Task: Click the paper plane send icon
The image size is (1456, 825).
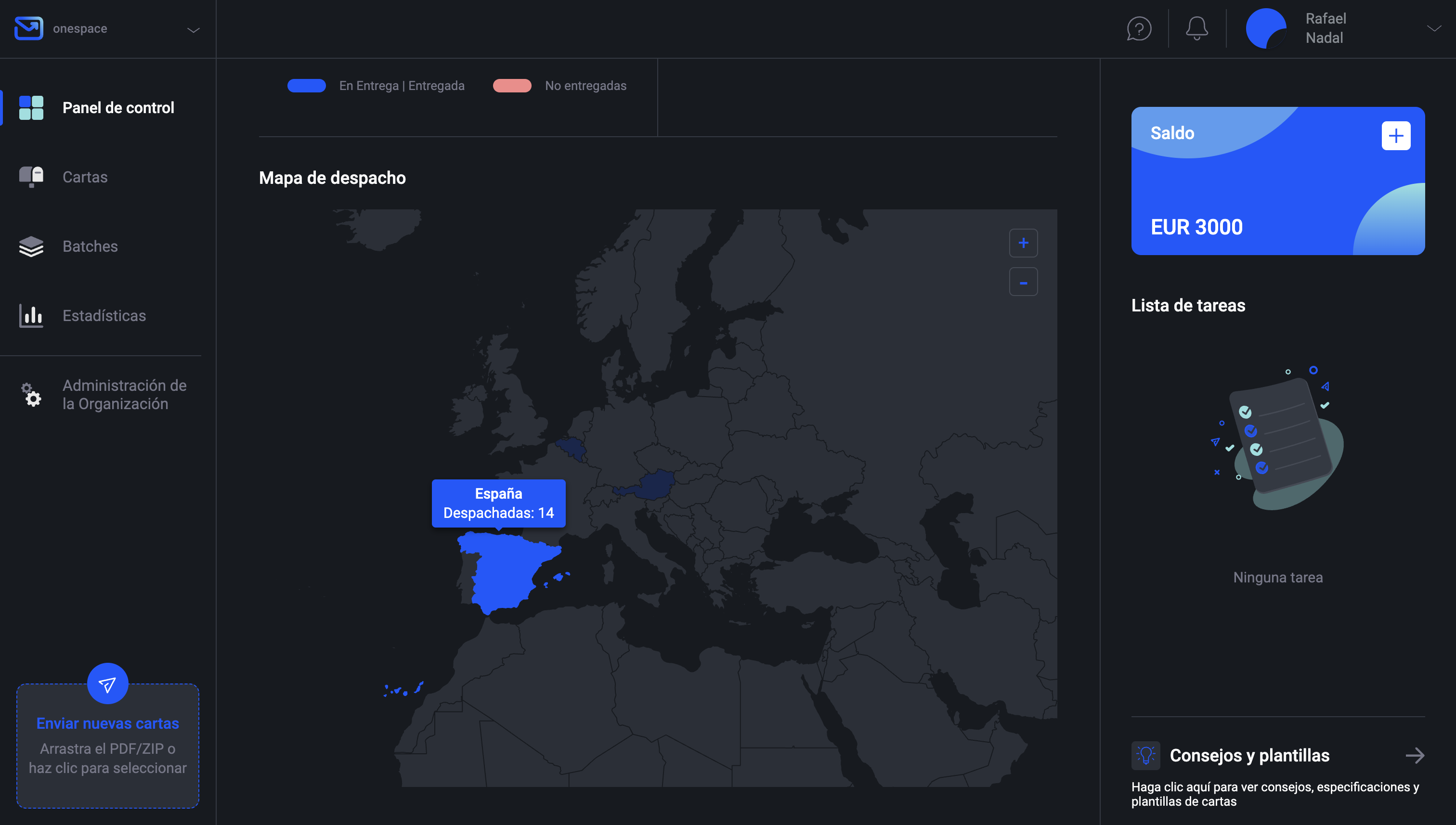Action: coord(107,684)
